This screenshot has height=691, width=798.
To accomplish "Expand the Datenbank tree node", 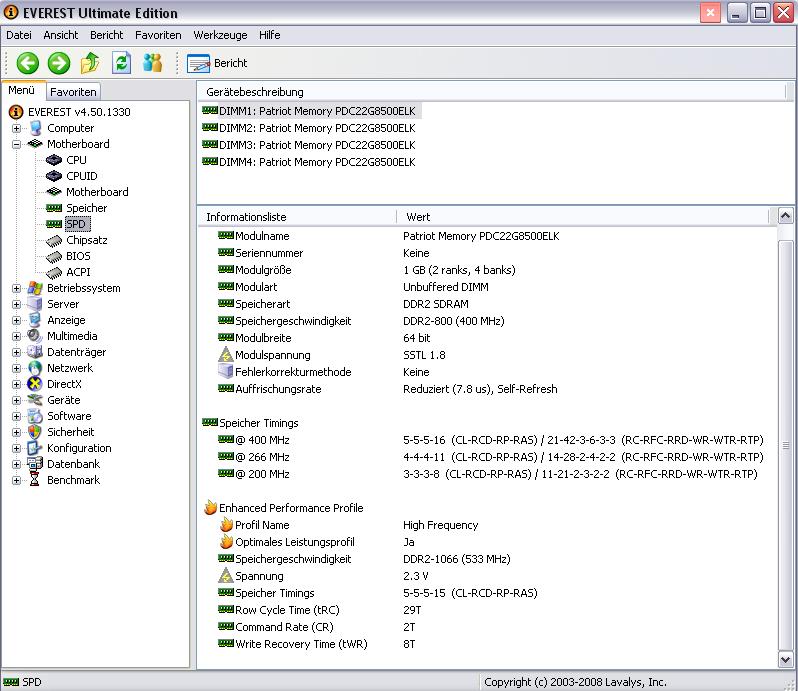I will coord(16,464).
